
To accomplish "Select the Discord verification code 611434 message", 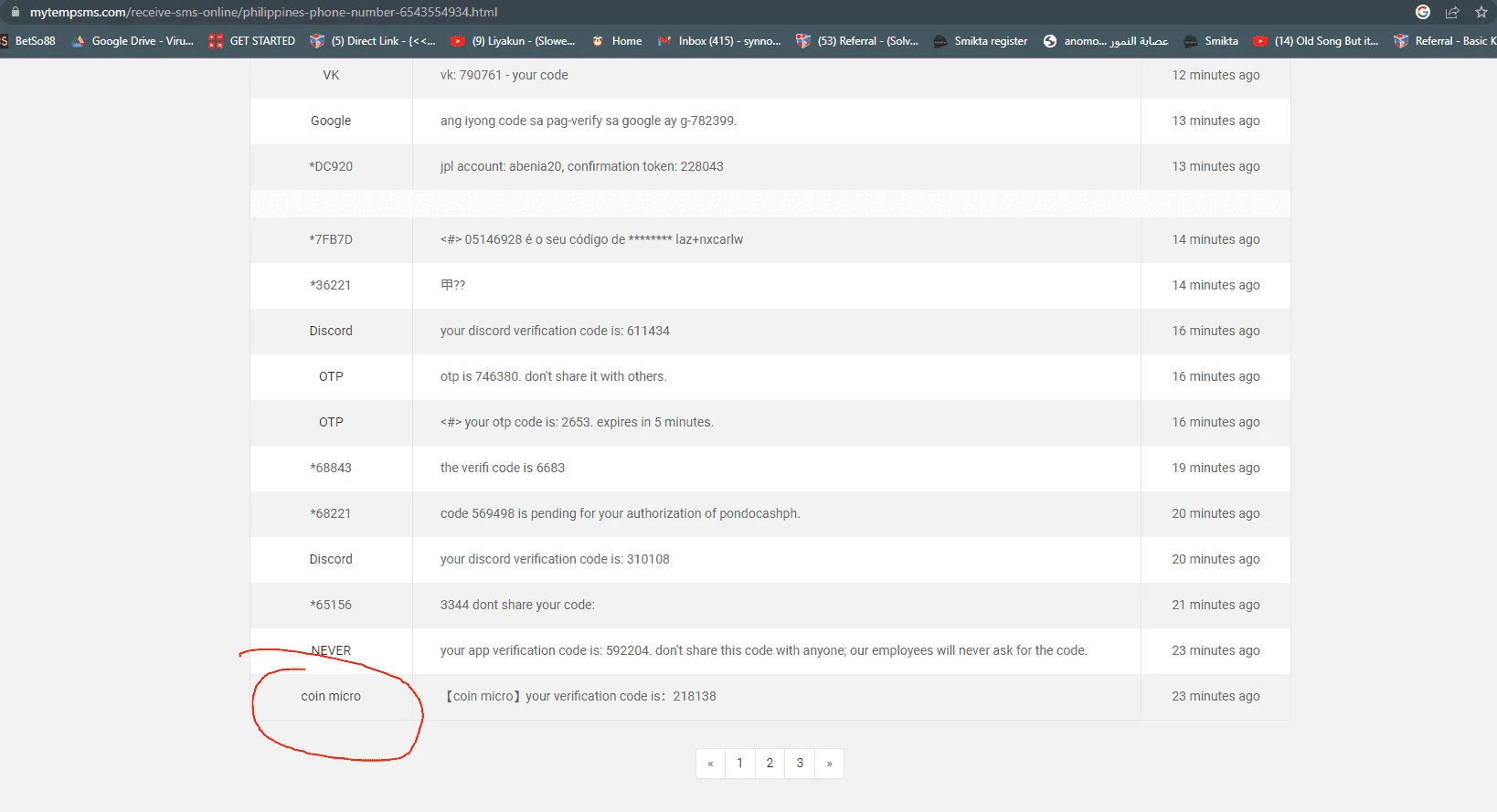I will [x=555, y=331].
